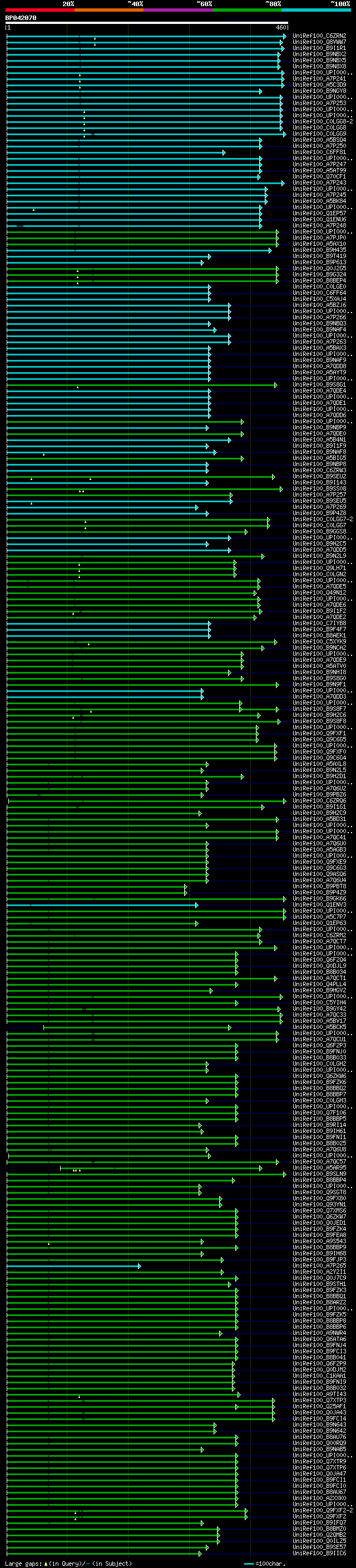The height and width of the screenshot is (1568, 356).
Task: Click label UniRef100_Q9FXE9
Action: [x=319, y=862]
